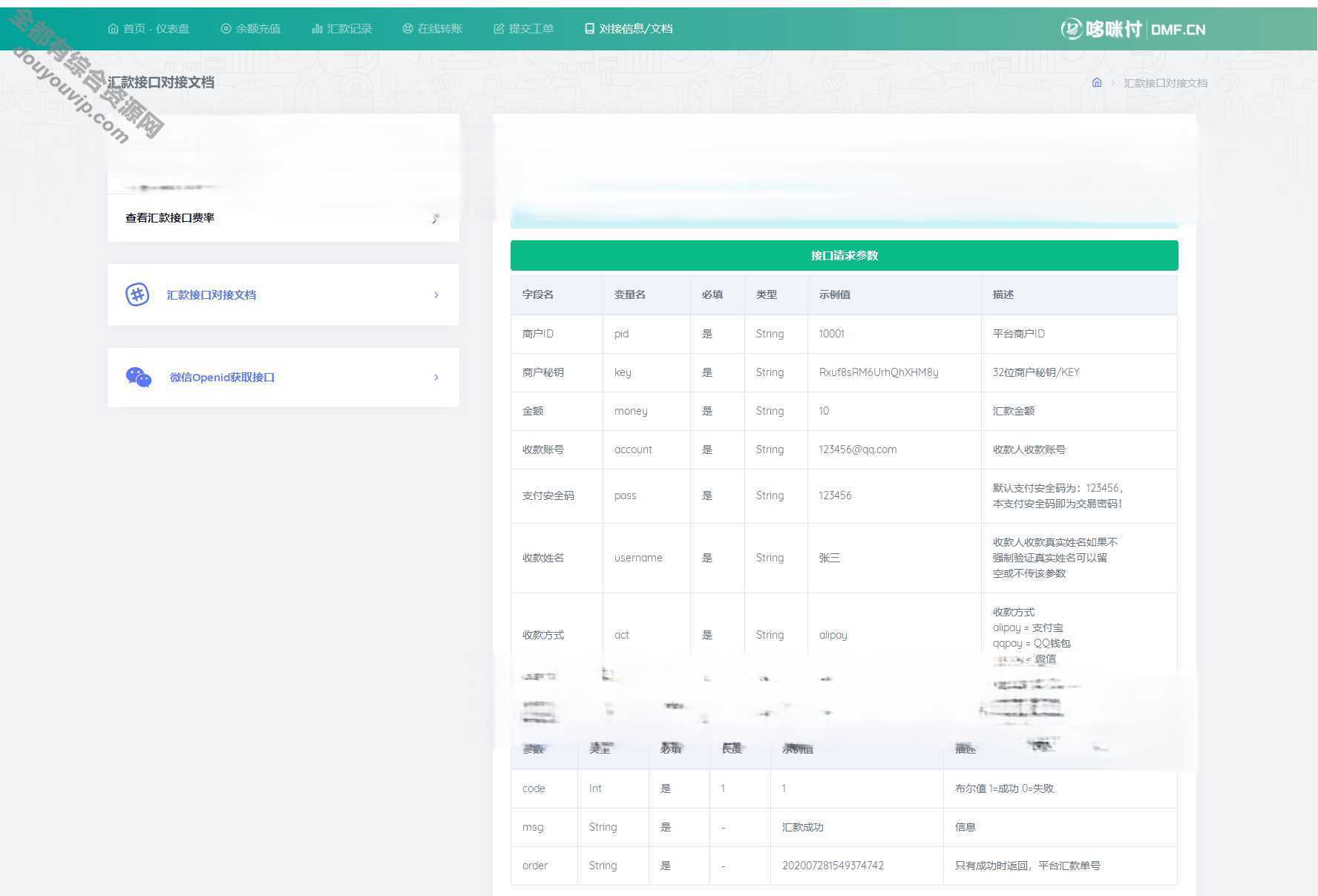This screenshot has height=896, width=1318.
Task: Click example value 张三
Action: coord(830,558)
